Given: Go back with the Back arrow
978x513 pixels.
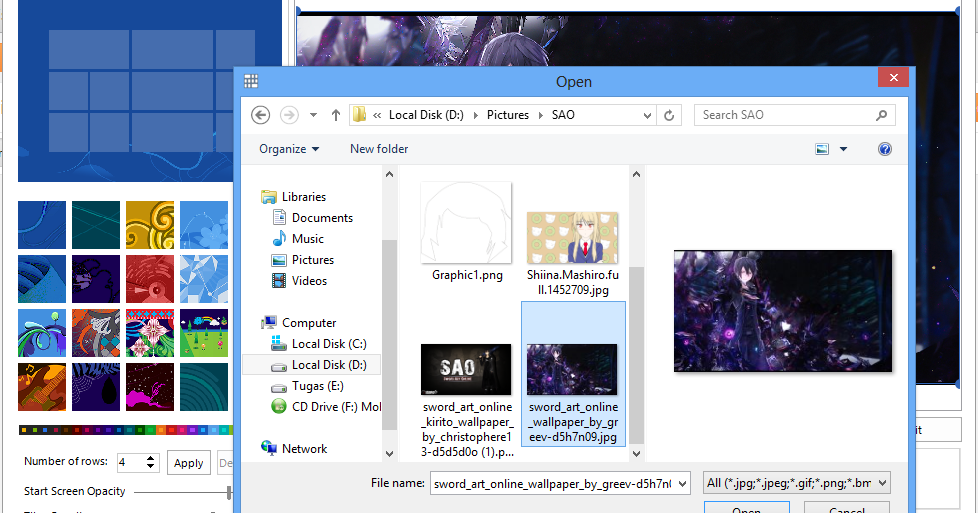Looking at the screenshot, I should point(260,115).
